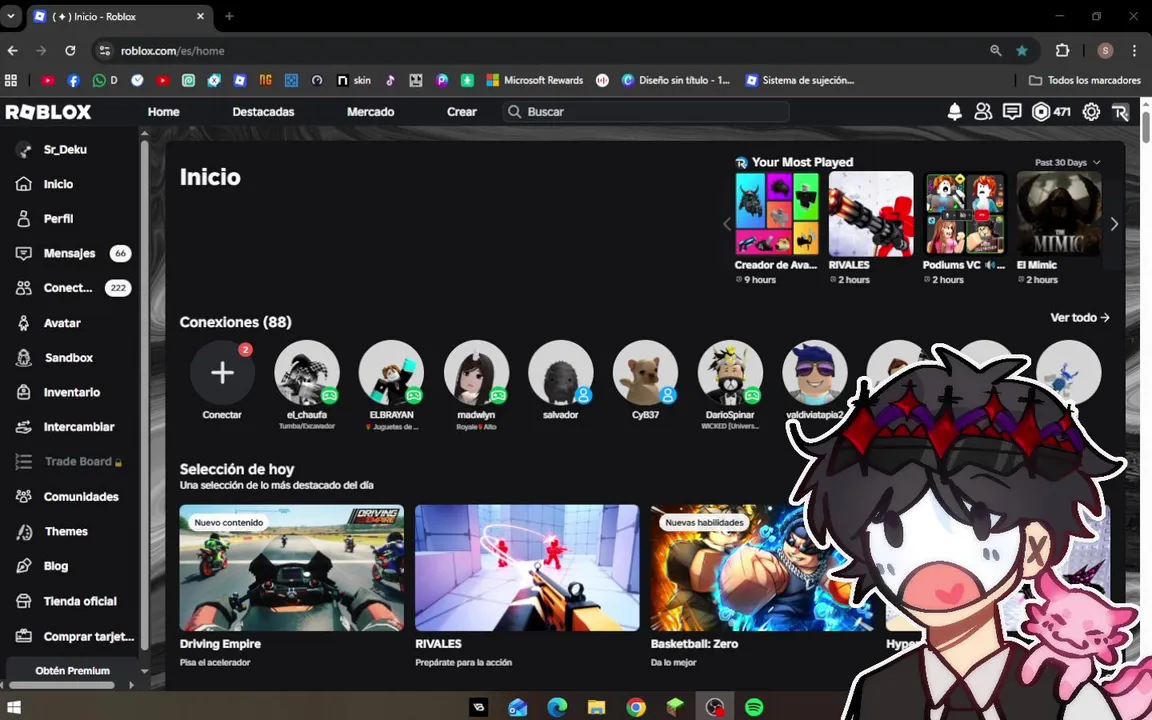Click Obtén Premium button
This screenshot has width=1152, height=720.
(72, 670)
